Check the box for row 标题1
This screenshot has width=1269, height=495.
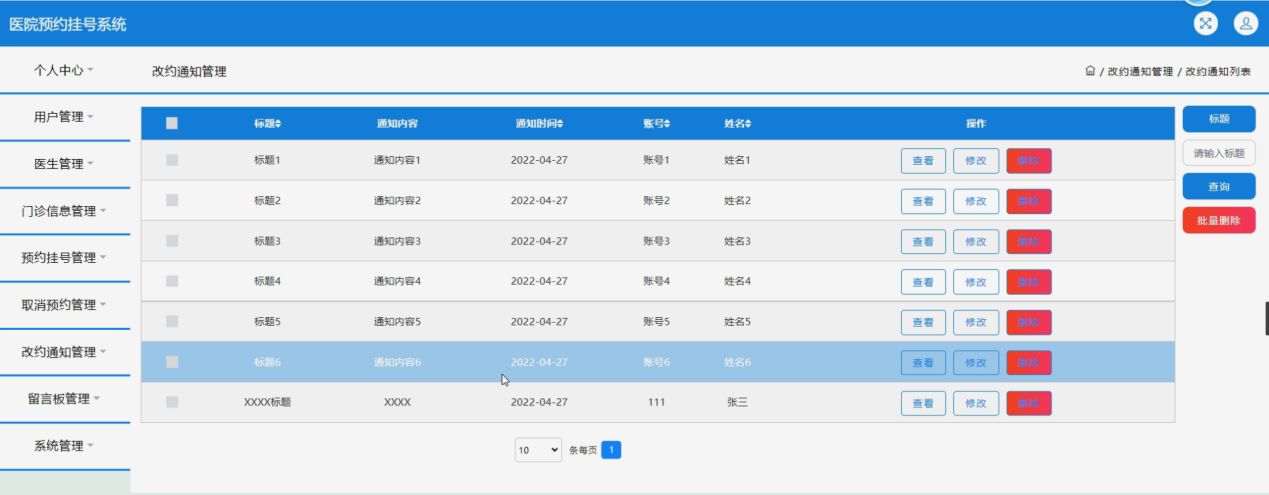tap(172, 160)
